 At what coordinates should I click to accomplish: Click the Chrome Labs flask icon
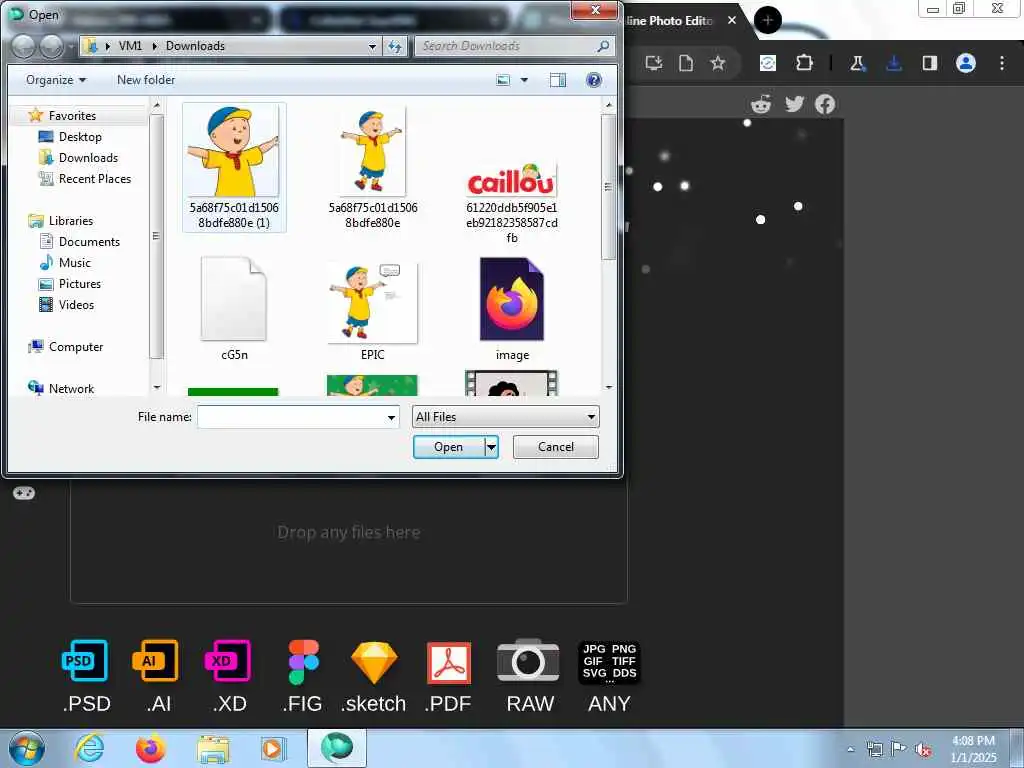(x=857, y=63)
